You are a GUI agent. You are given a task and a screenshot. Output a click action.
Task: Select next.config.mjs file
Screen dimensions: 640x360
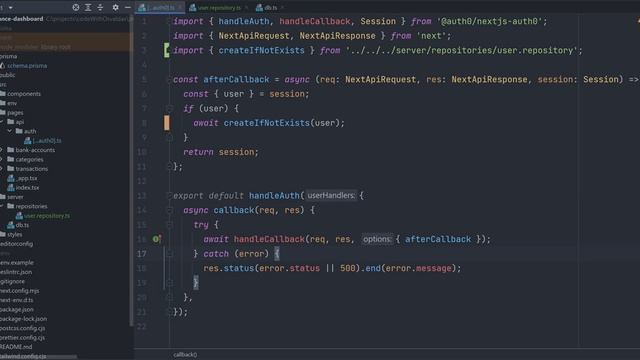(20, 291)
